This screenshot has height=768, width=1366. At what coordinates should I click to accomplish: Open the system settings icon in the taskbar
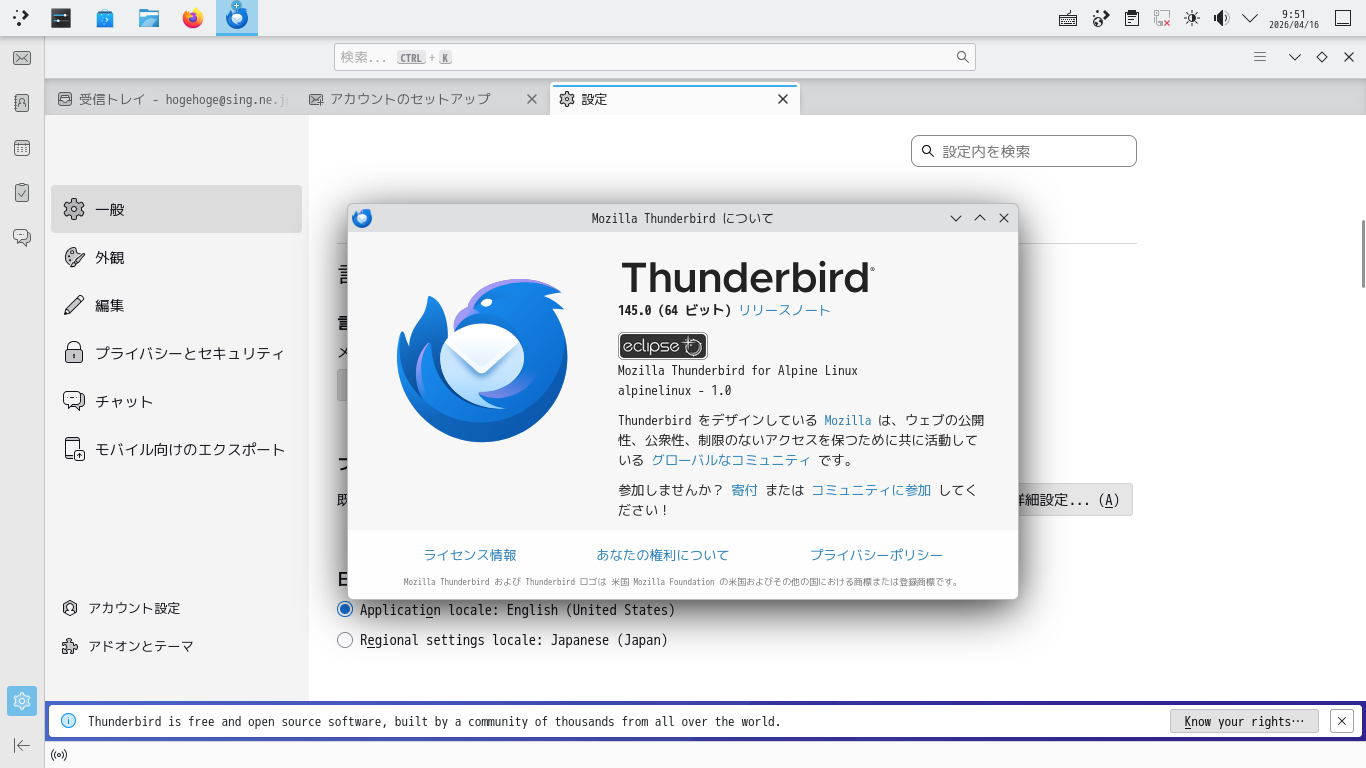[62, 18]
